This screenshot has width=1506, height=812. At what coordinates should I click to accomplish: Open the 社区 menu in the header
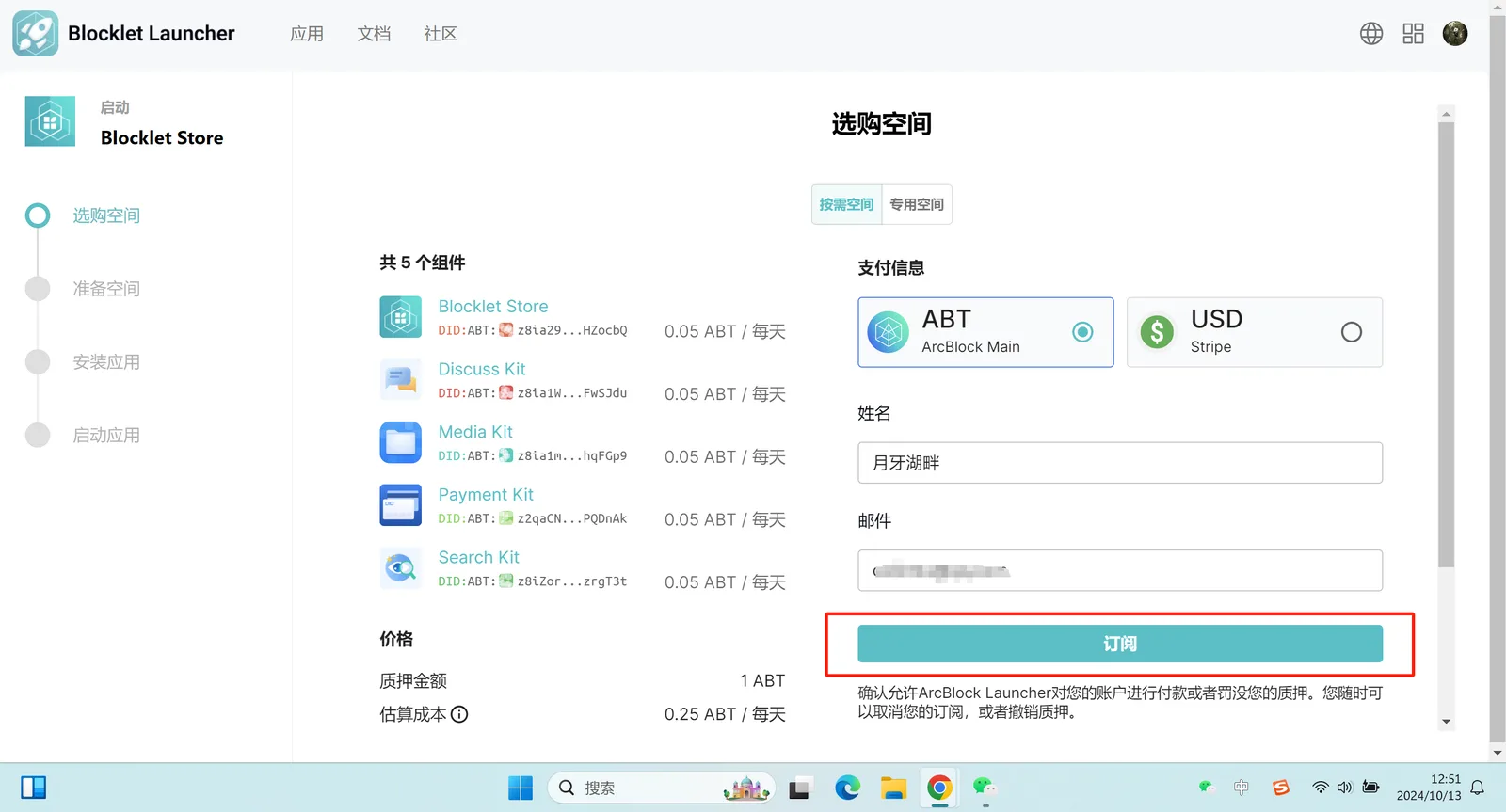pyautogui.click(x=441, y=34)
